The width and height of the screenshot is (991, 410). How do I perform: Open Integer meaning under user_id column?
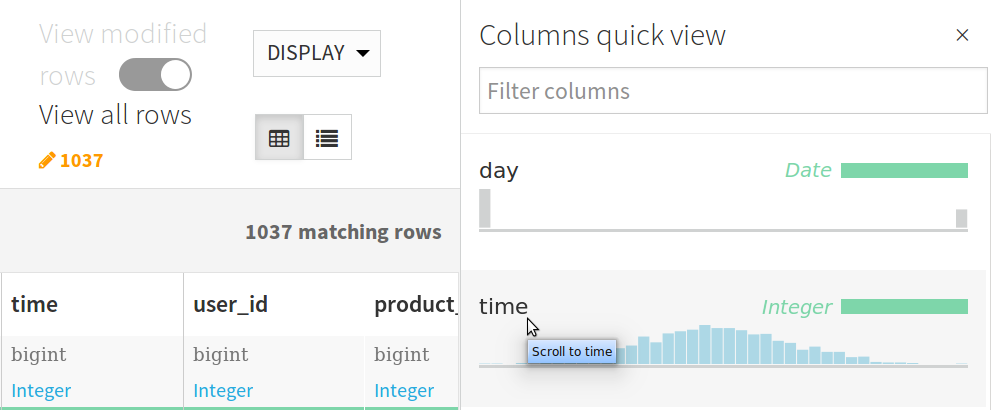pos(223,390)
